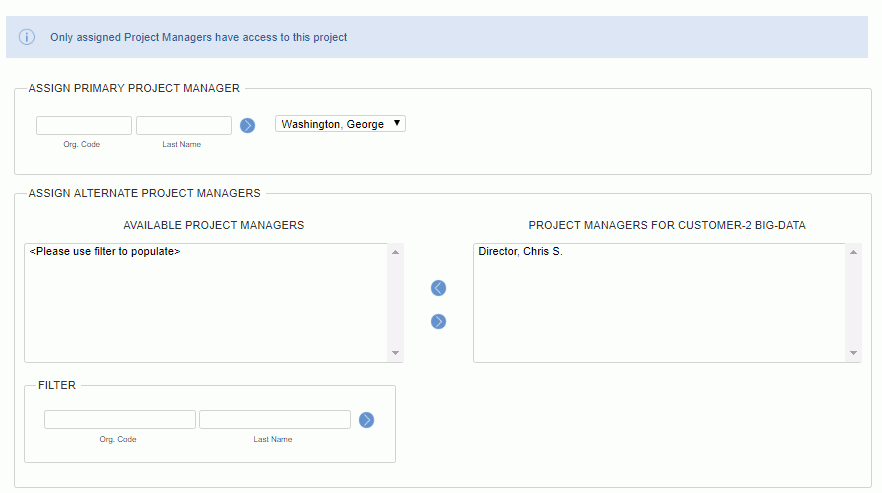Focus the filter Org. Code input

point(120,419)
